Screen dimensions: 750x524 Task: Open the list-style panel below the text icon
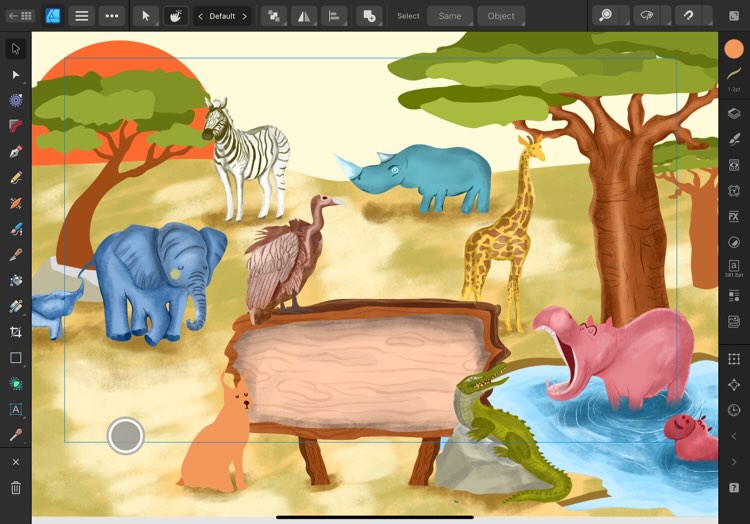click(x=734, y=296)
